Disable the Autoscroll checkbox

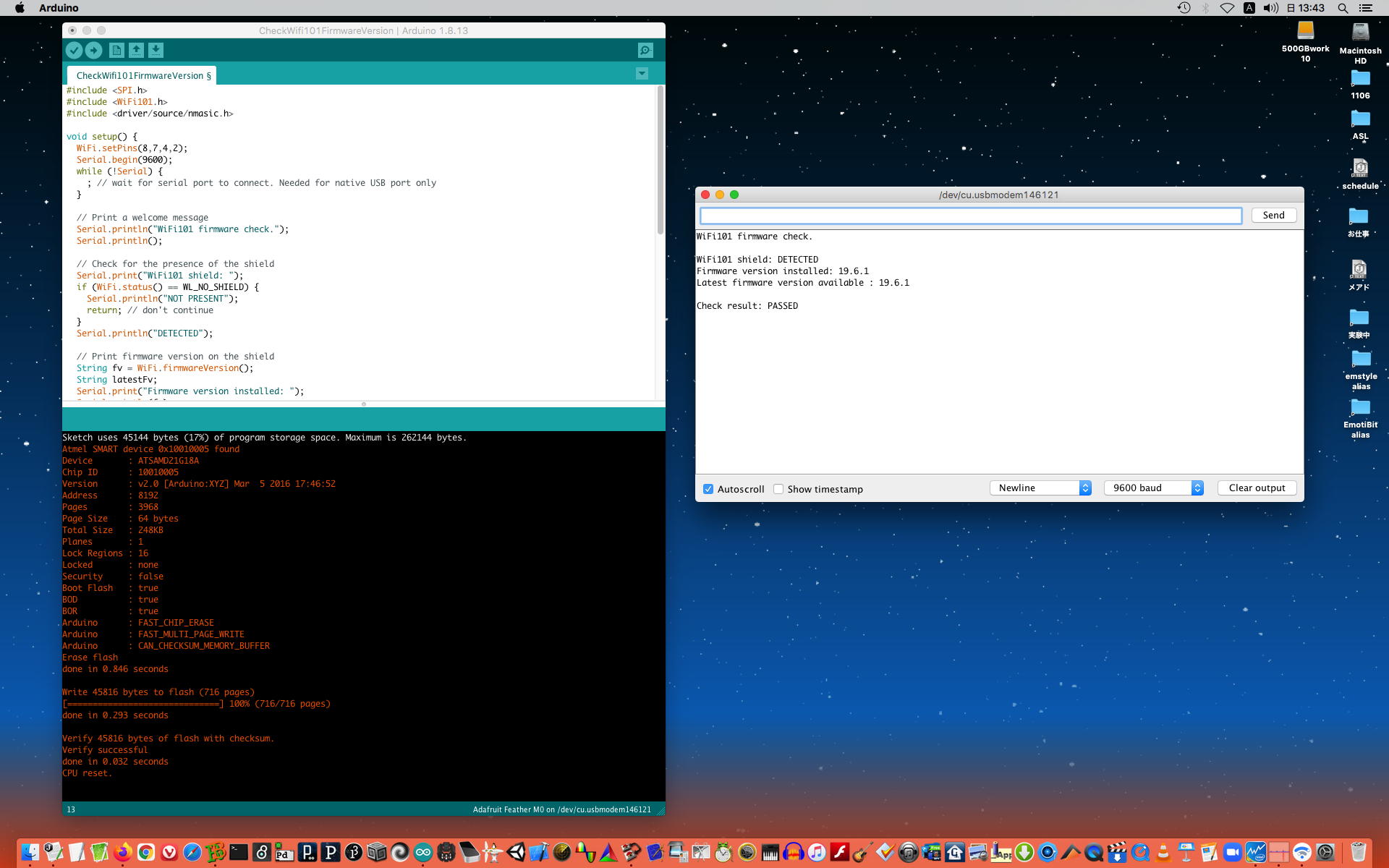pos(708,489)
